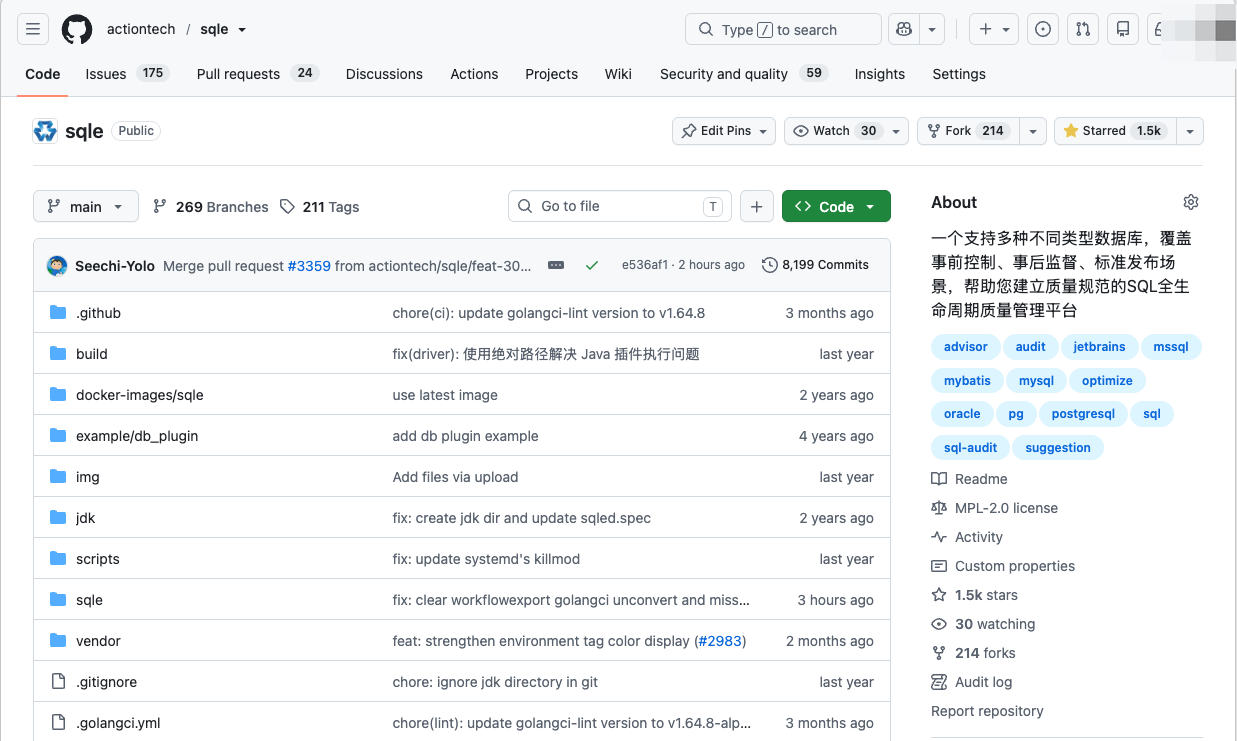This screenshot has height=741, width=1237.
Task: Click commit hash e536af1
Action: pyautogui.click(x=645, y=265)
